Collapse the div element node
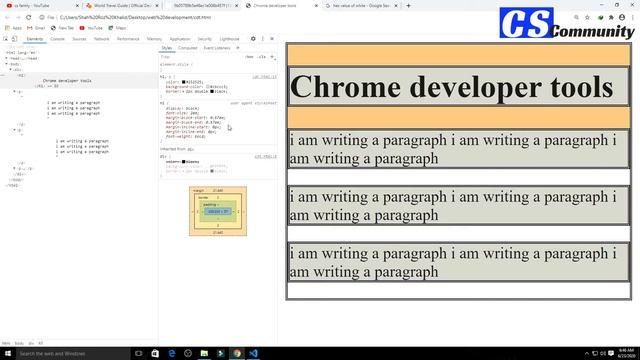 pyautogui.click(x=11, y=70)
